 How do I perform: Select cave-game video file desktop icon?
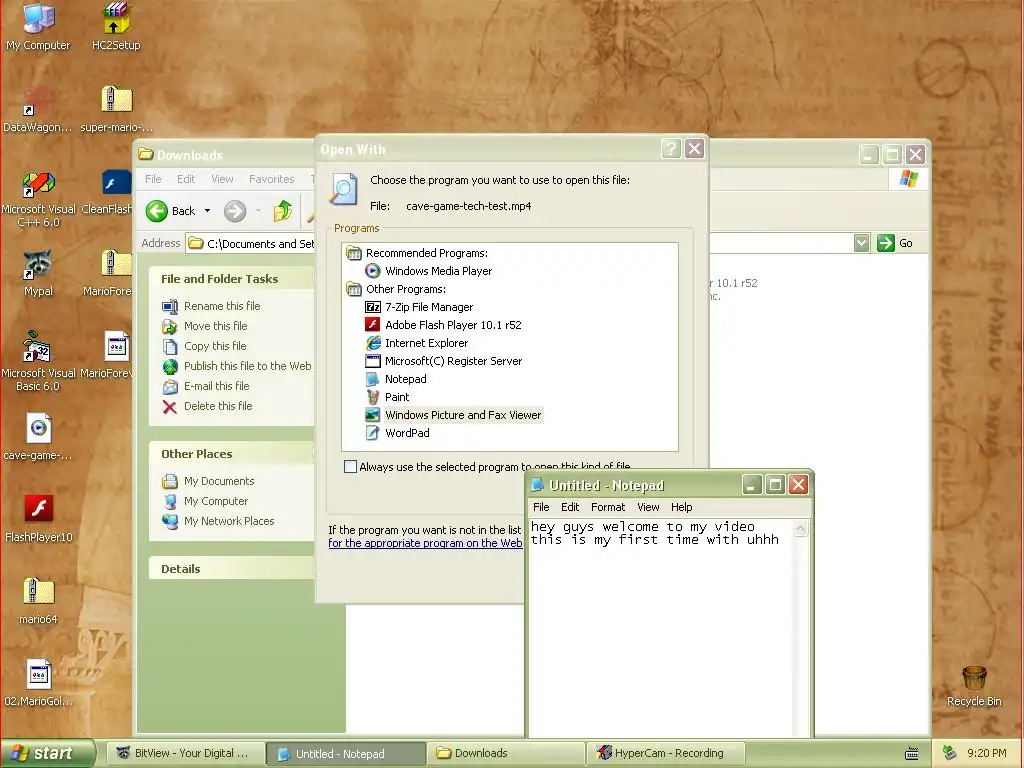coord(38,436)
